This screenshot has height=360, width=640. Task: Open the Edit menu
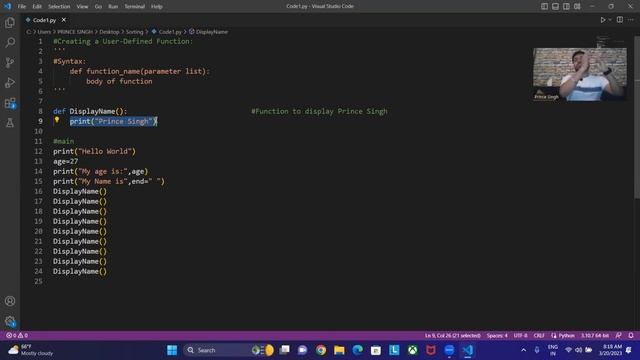(37, 6)
